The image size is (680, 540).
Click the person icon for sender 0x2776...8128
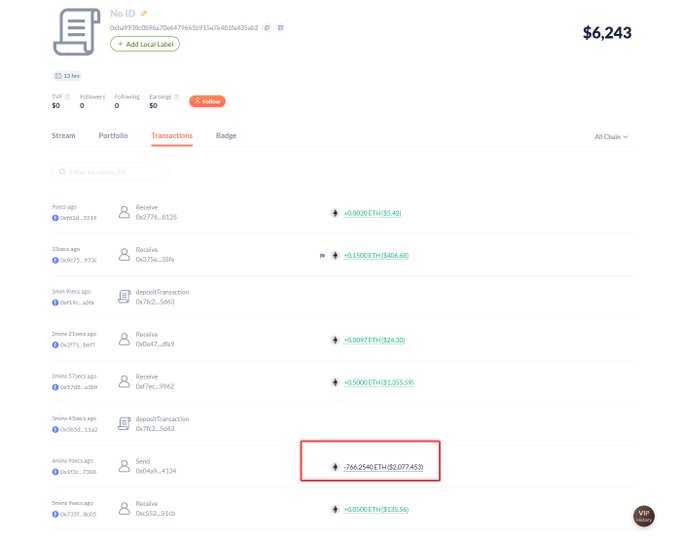(x=124, y=212)
